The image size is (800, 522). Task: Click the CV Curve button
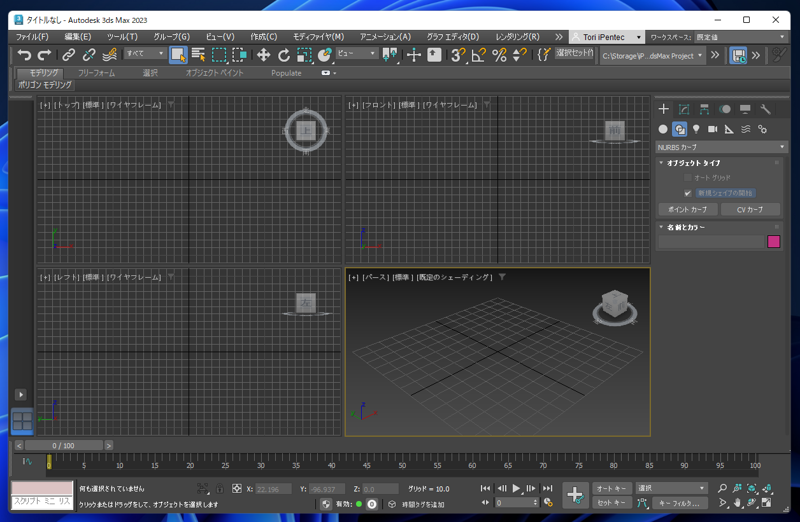(750, 209)
